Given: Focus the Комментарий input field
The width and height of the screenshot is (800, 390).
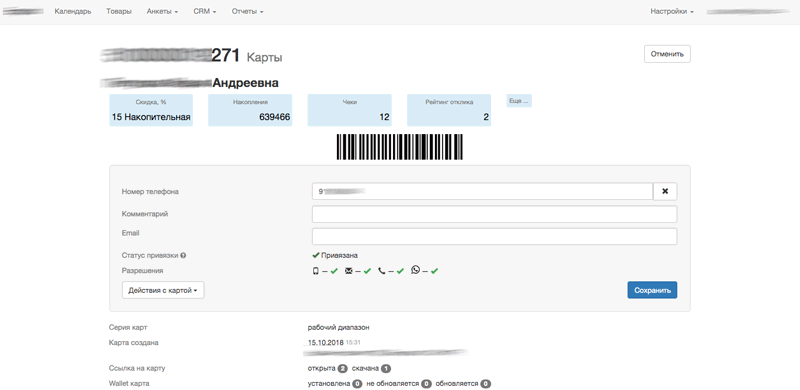Looking at the screenshot, I should pyautogui.click(x=494, y=214).
